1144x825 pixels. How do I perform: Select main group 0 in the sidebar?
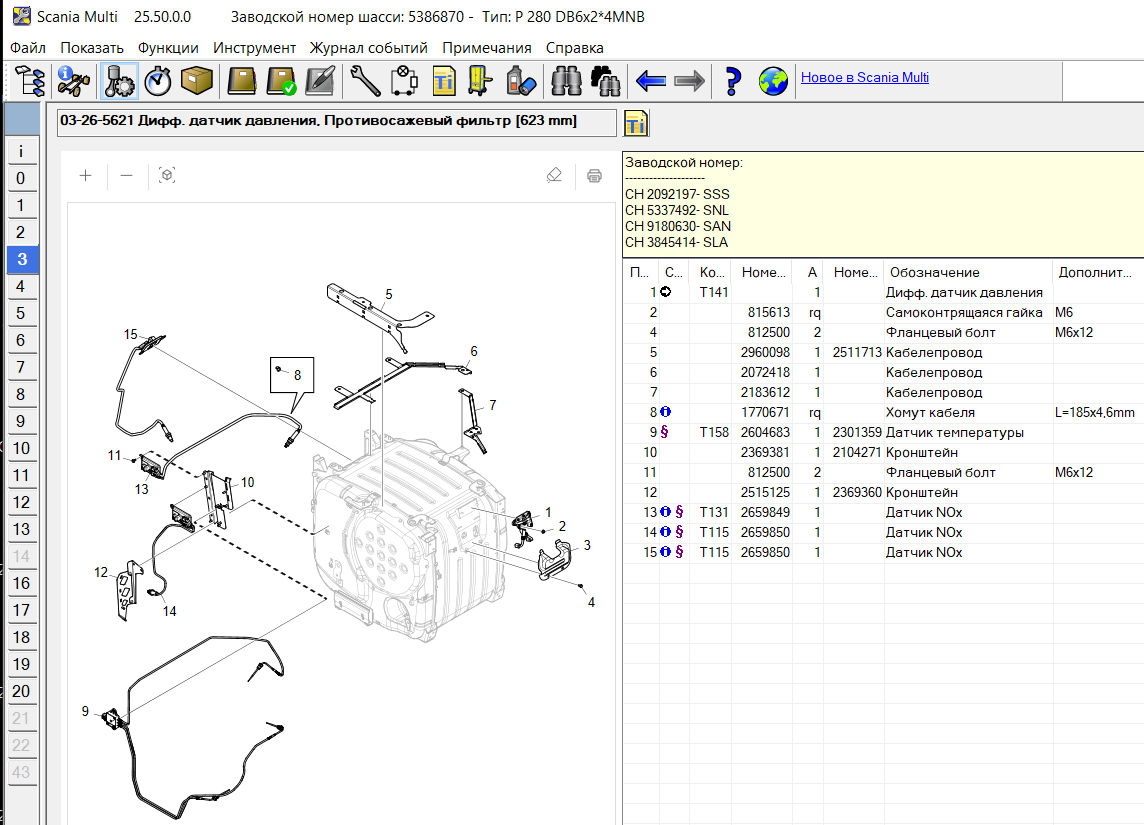[x=21, y=178]
